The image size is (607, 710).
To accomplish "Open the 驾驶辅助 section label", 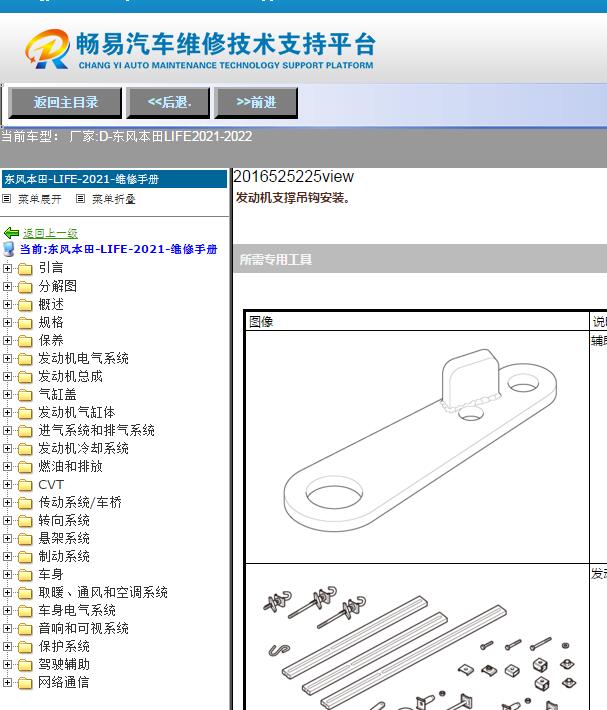I will [64, 664].
